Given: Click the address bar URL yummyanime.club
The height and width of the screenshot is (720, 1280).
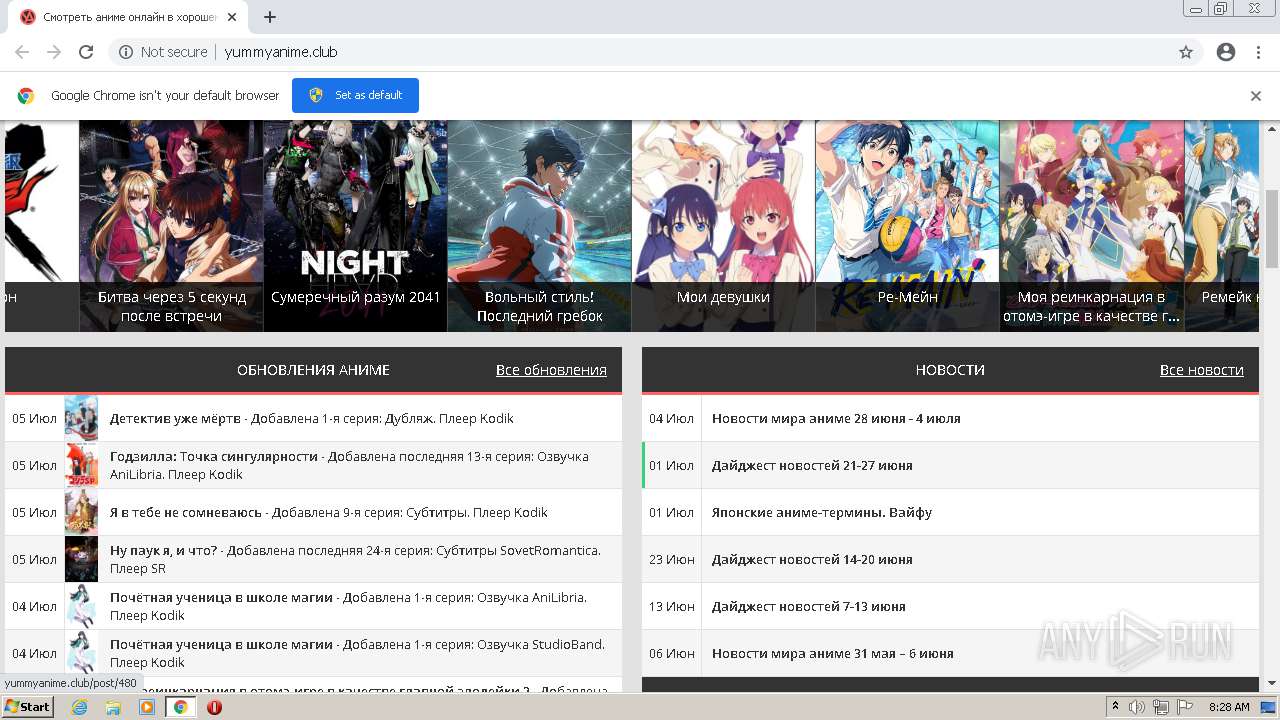Looking at the screenshot, I should click(281, 52).
